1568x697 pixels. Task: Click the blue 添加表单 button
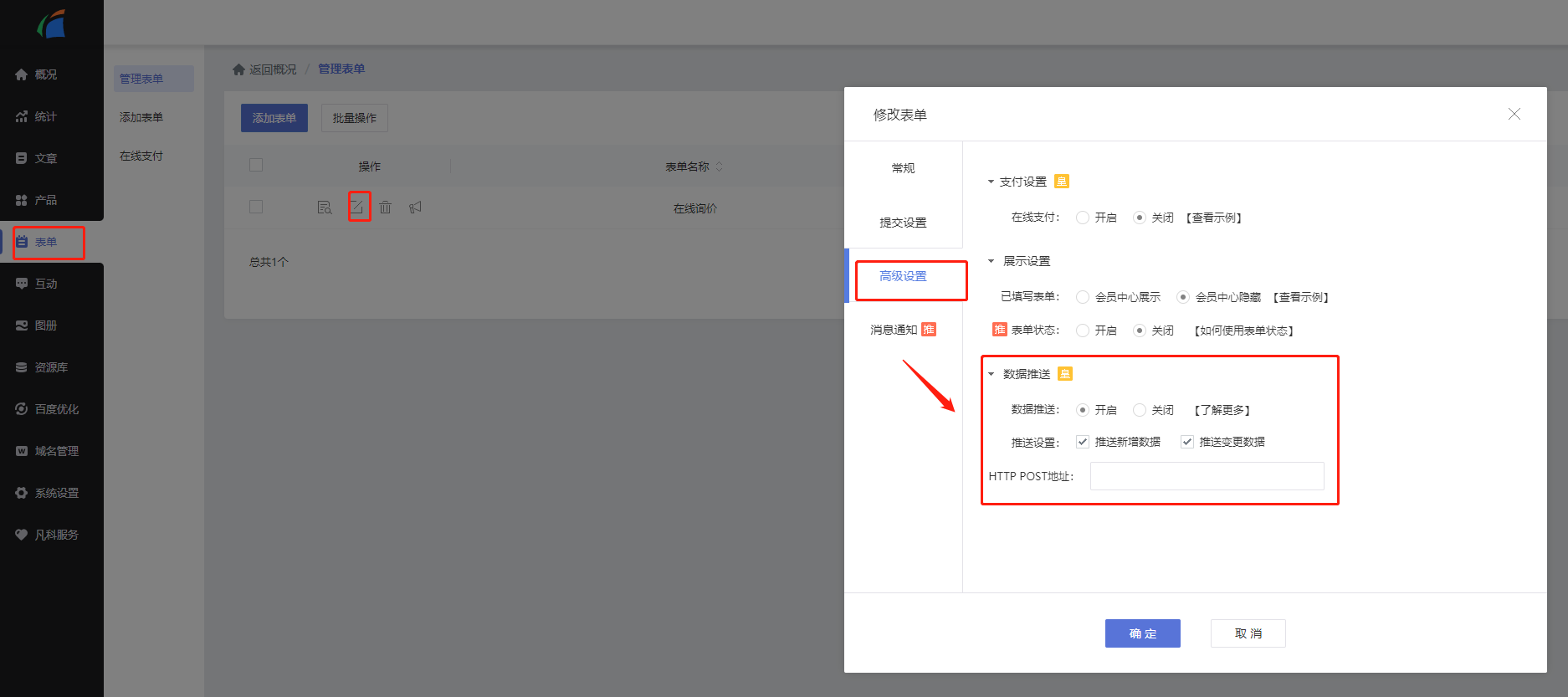(x=274, y=118)
